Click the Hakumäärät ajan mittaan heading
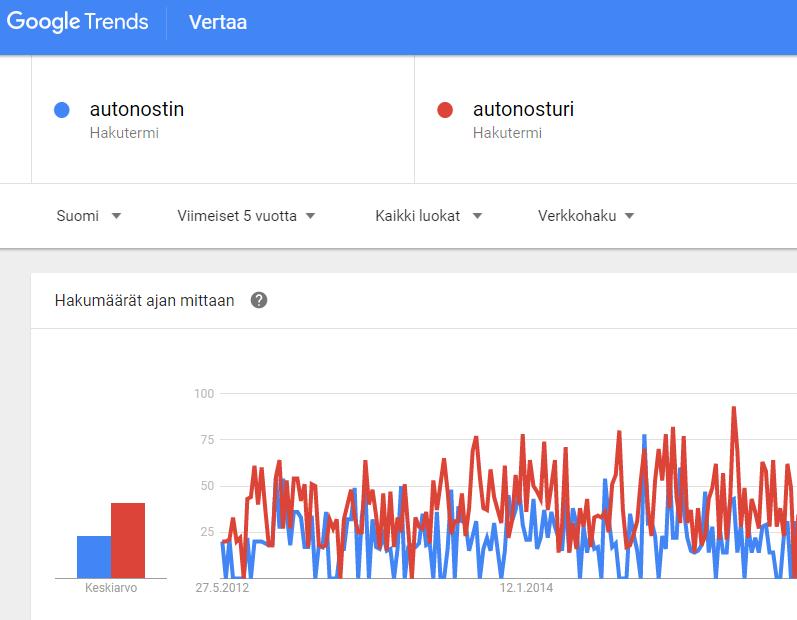This screenshot has height=620, width=797. [144, 300]
